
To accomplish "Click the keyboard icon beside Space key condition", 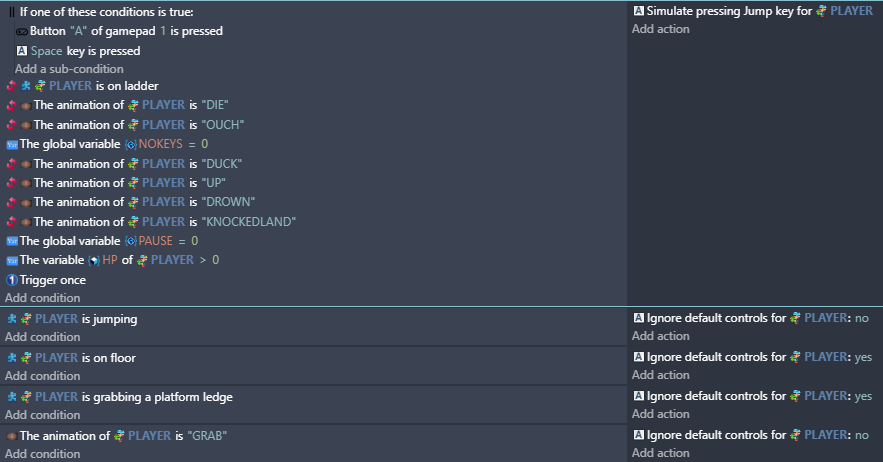I will [x=22, y=51].
